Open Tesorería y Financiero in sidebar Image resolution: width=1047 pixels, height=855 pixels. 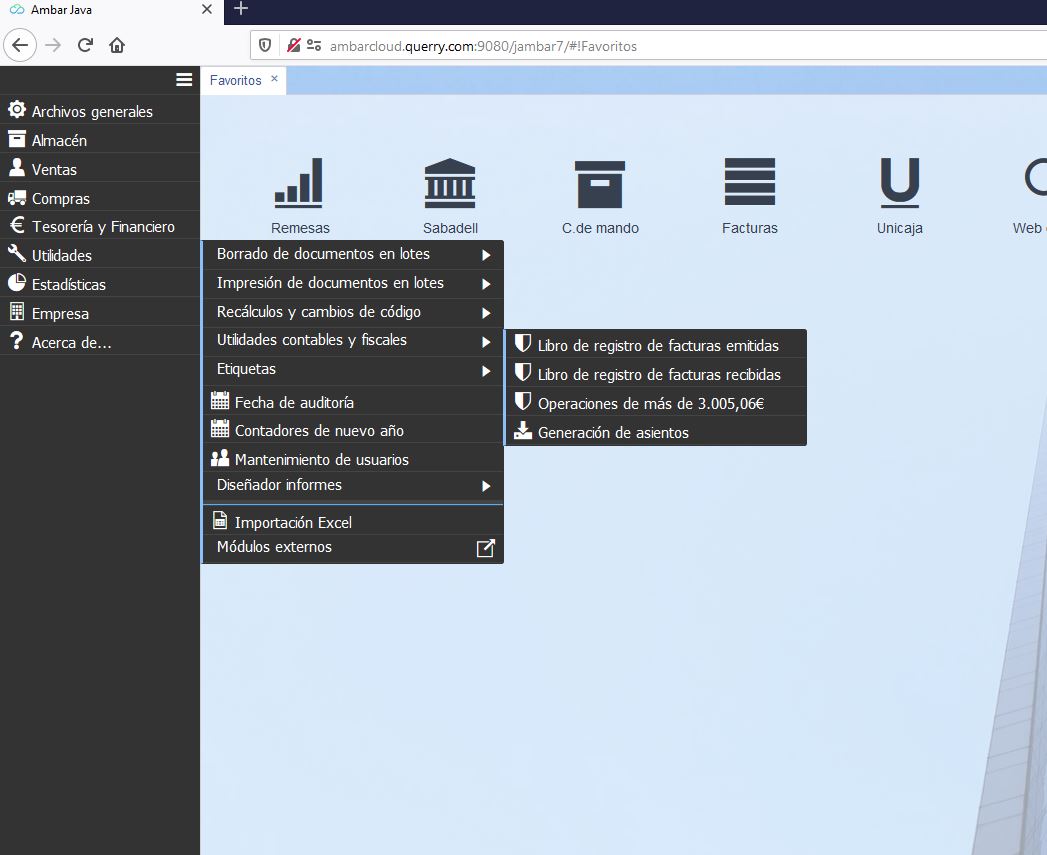tap(102, 227)
